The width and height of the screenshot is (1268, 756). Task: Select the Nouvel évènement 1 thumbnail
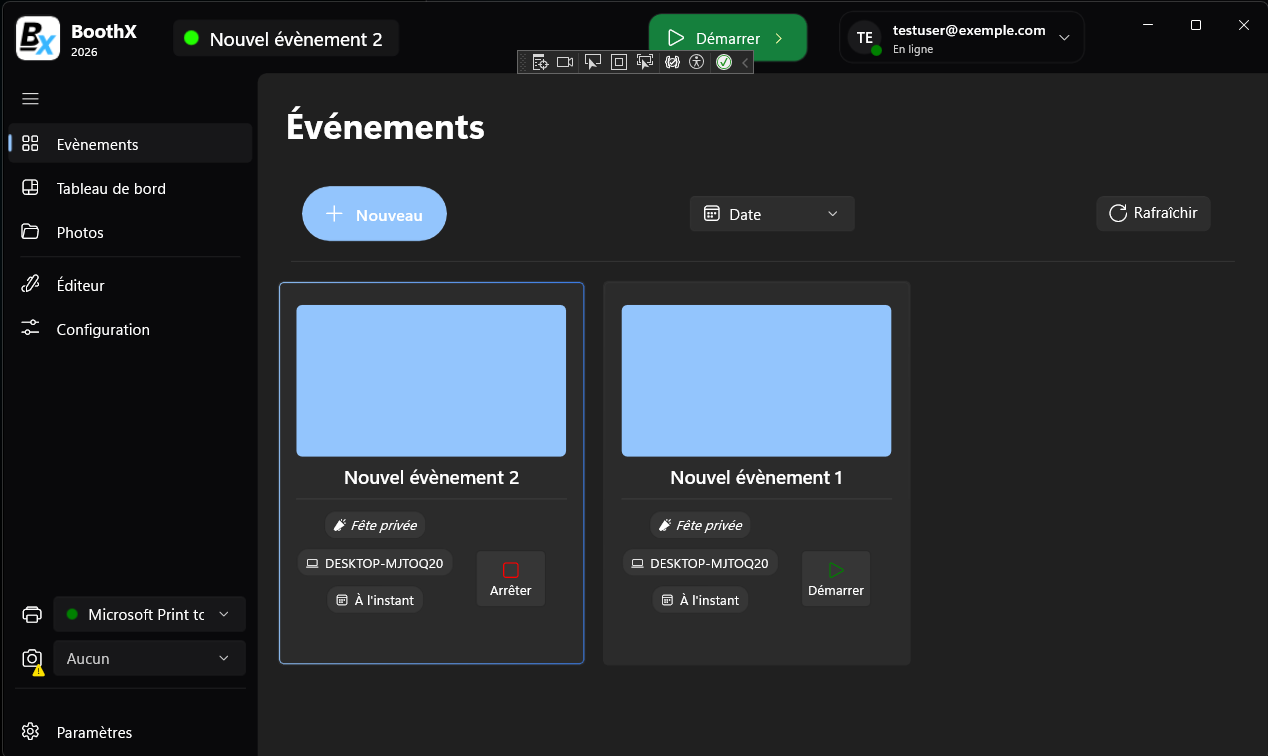pos(756,381)
